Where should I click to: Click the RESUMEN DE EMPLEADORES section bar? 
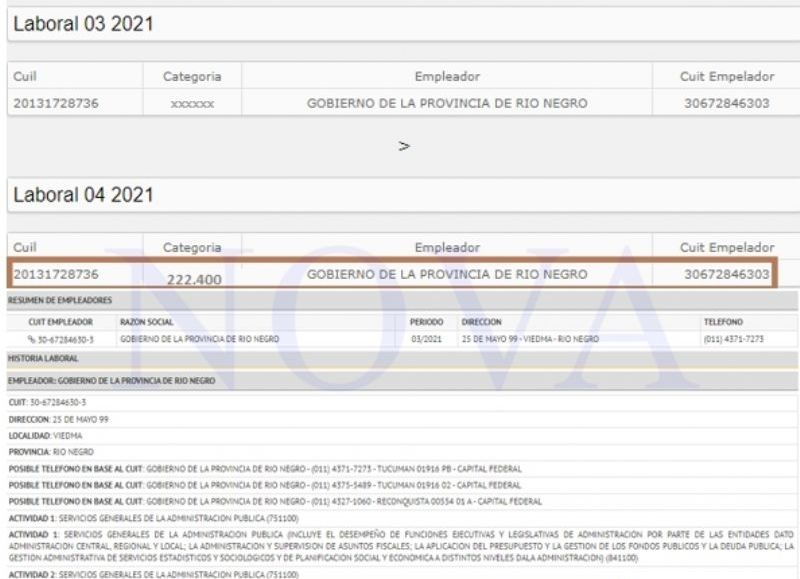(403, 300)
